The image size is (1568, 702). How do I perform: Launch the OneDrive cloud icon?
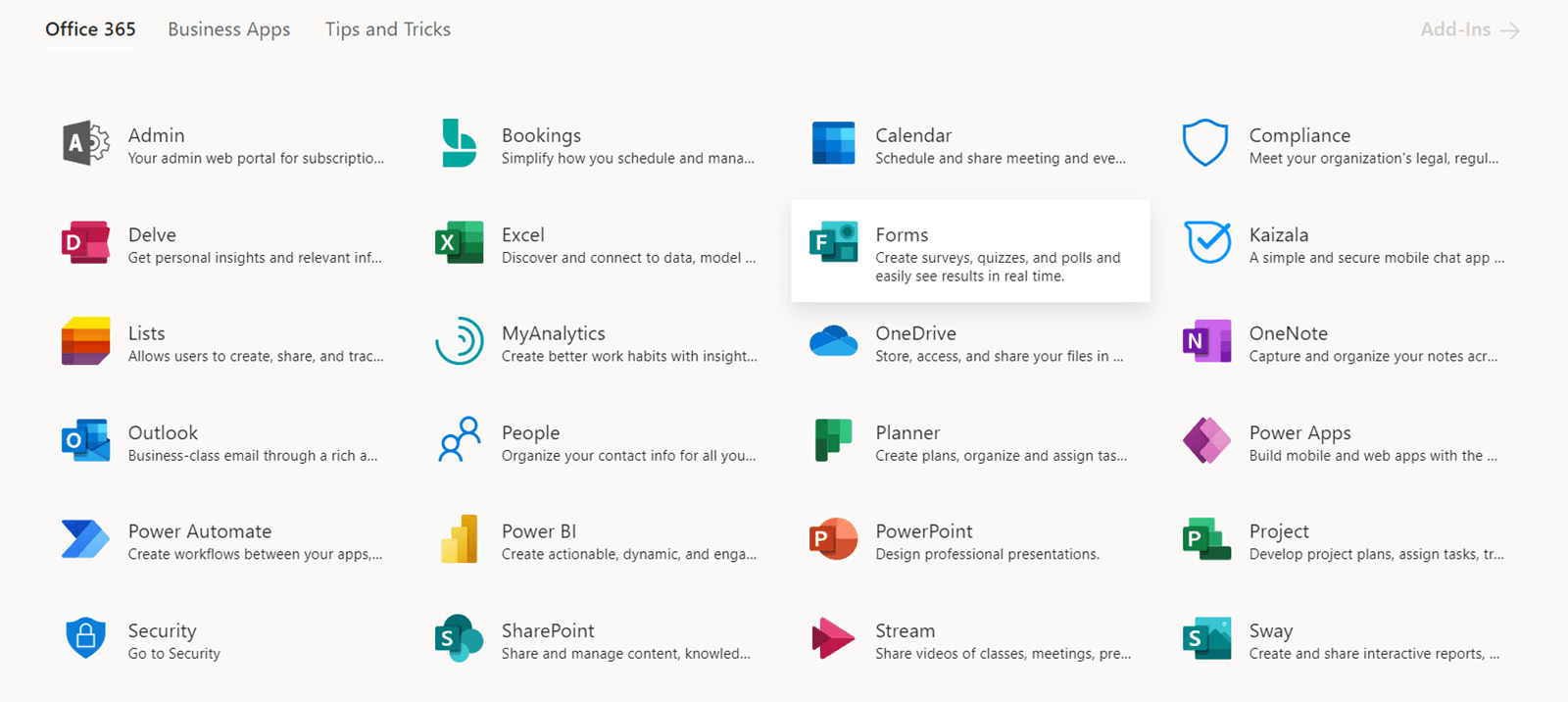pos(833,342)
